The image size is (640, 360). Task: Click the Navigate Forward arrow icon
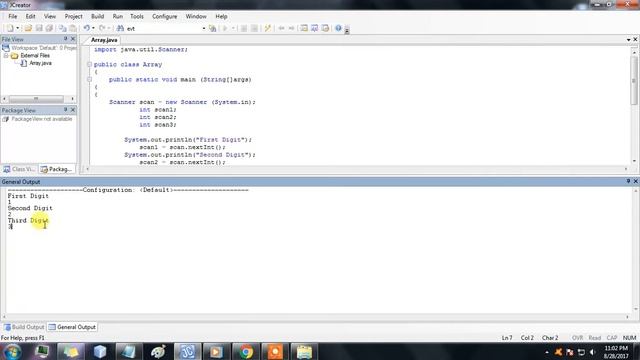click(x=291, y=28)
